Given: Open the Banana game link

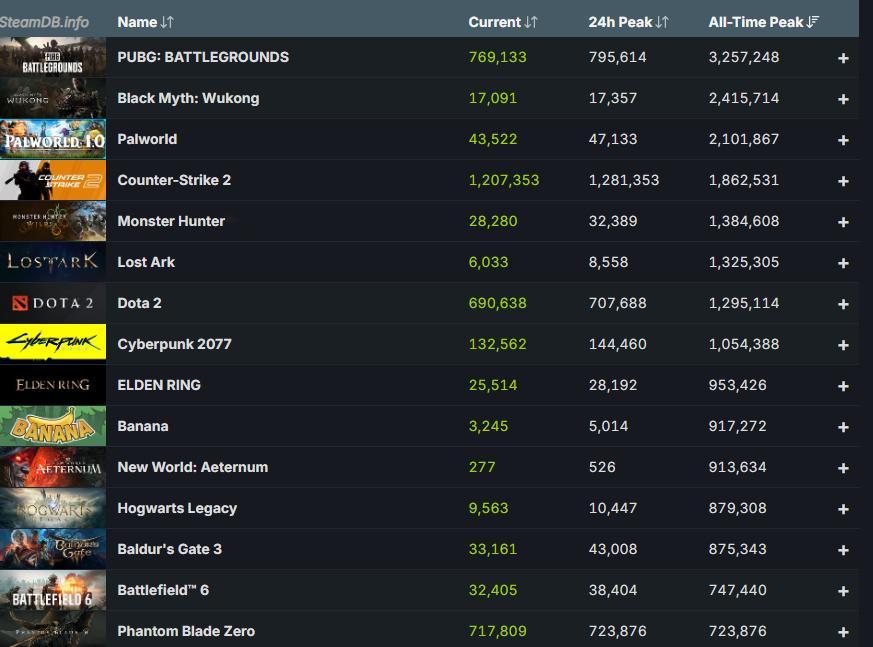Looking at the screenshot, I should click(143, 427).
